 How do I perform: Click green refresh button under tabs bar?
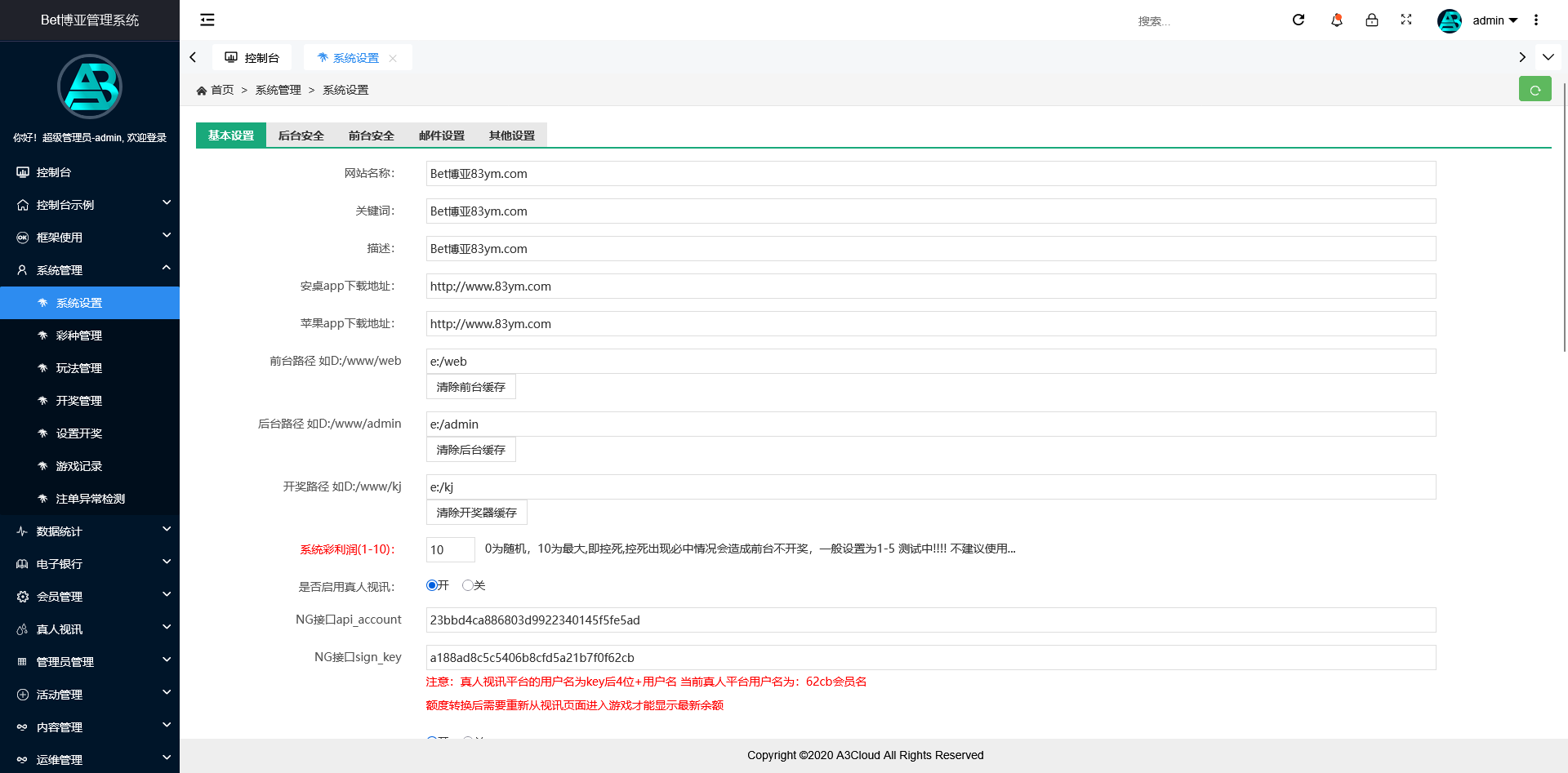(x=1535, y=89)
